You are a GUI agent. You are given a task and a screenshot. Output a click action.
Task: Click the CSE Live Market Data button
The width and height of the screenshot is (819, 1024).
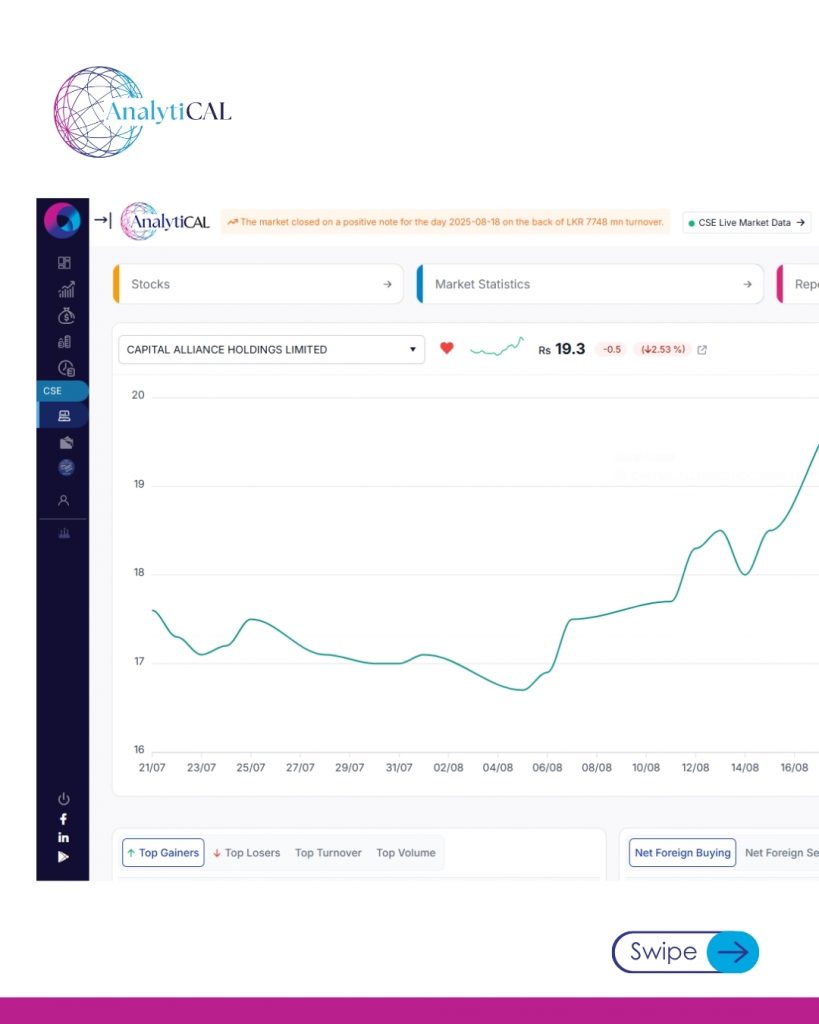coord(747,223)
